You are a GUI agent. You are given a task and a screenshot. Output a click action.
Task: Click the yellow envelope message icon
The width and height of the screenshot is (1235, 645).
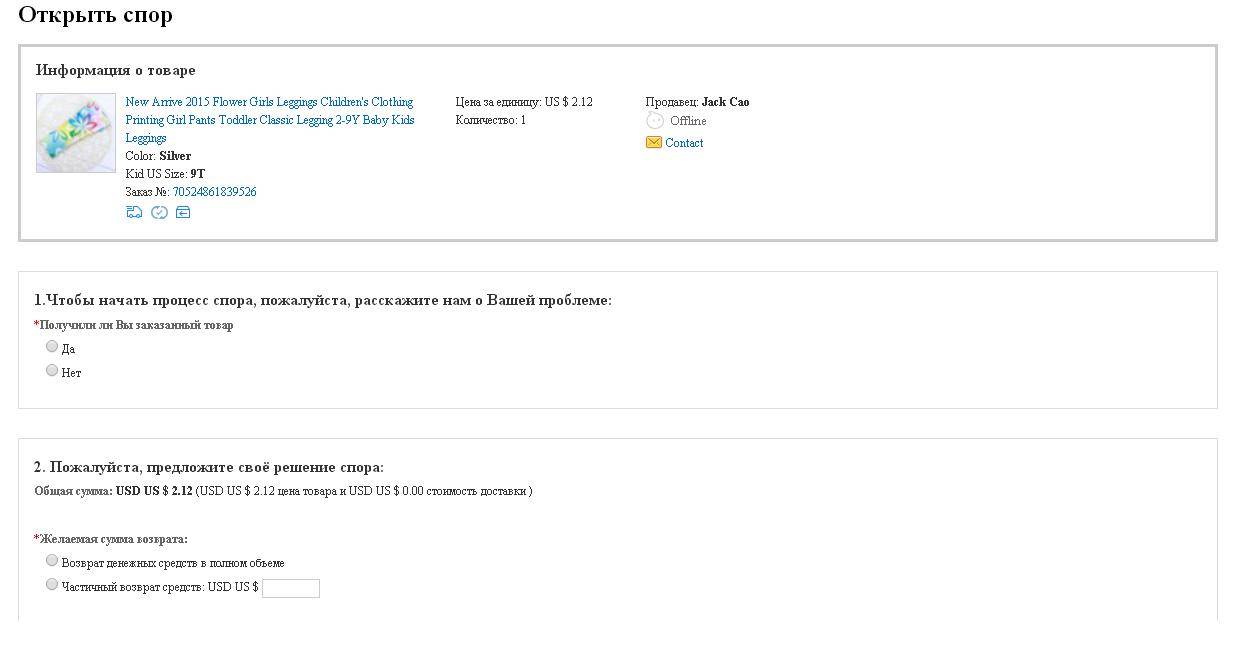pos(654,143)
